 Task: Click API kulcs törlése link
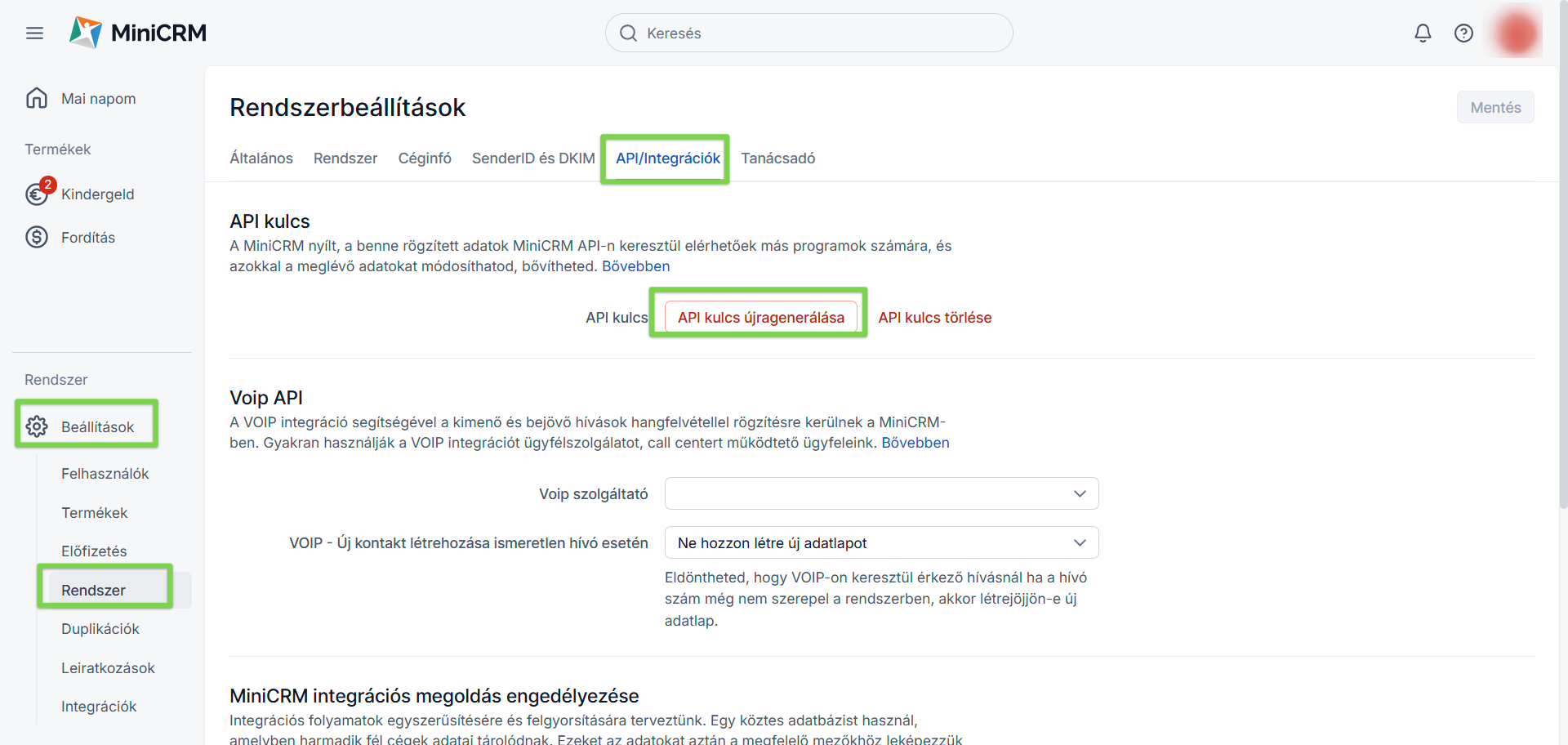[x=935, y=318]
